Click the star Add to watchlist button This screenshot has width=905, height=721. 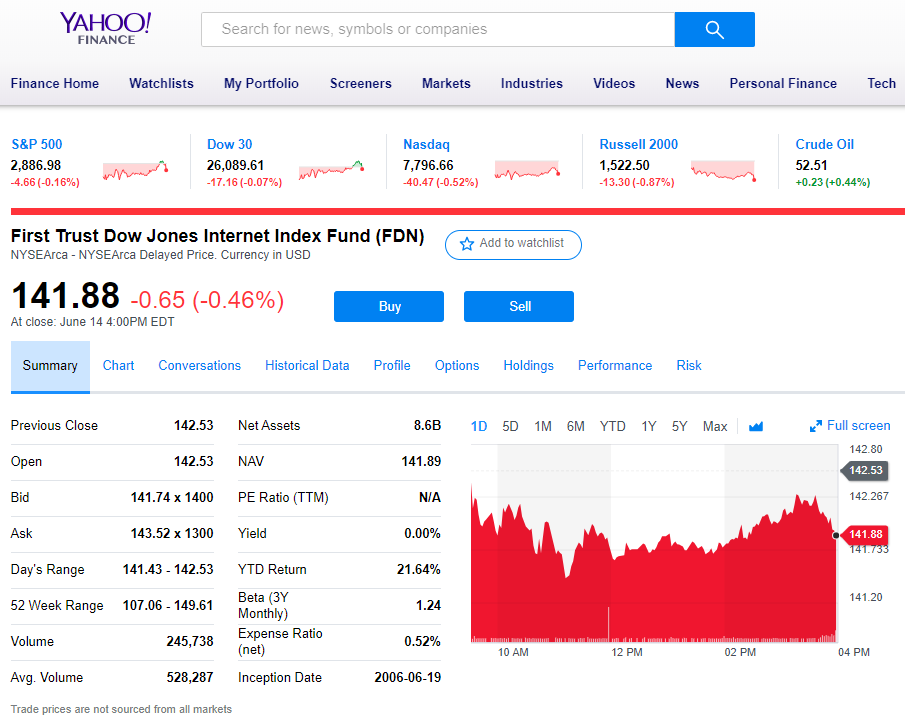(x=513, y=245)
